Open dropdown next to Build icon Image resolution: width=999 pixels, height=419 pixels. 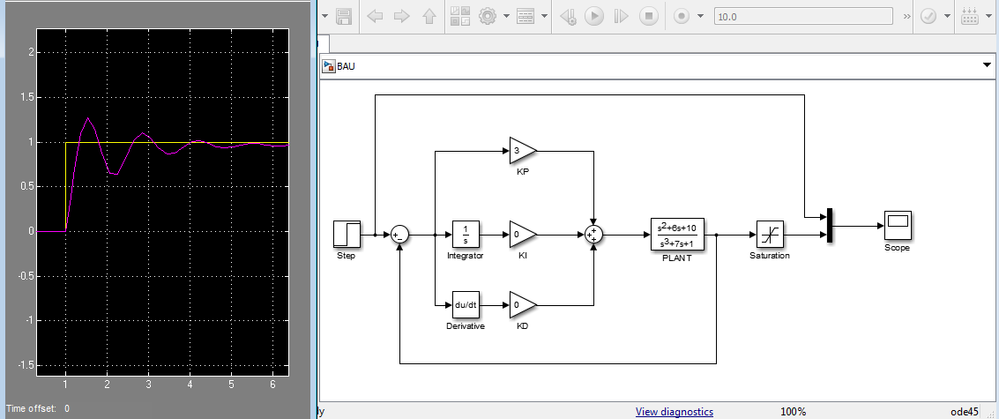click(x=990, y=17)
